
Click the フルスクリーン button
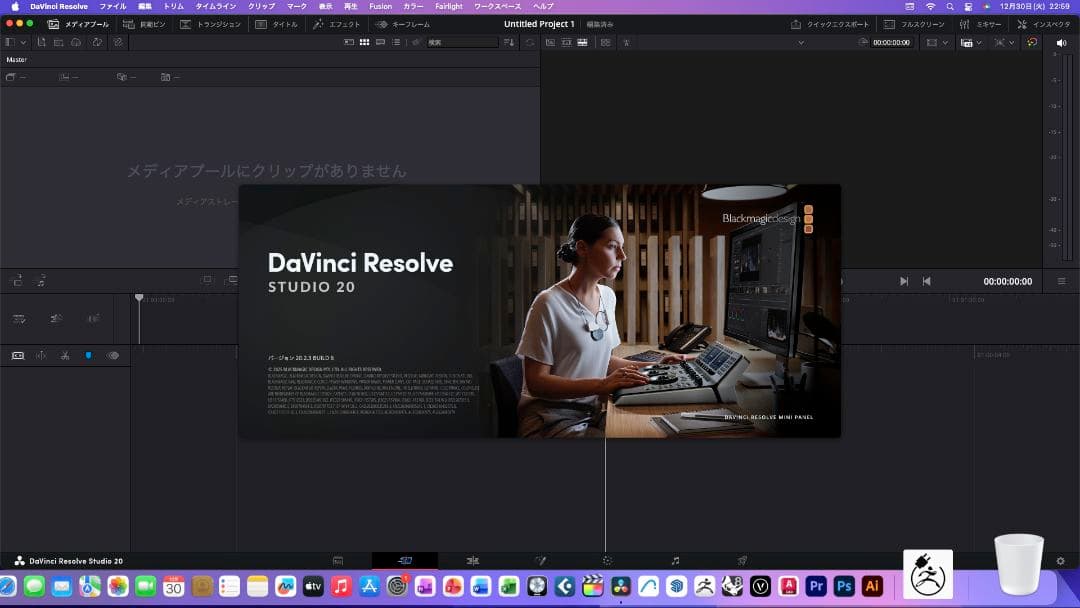click(915, 24)
